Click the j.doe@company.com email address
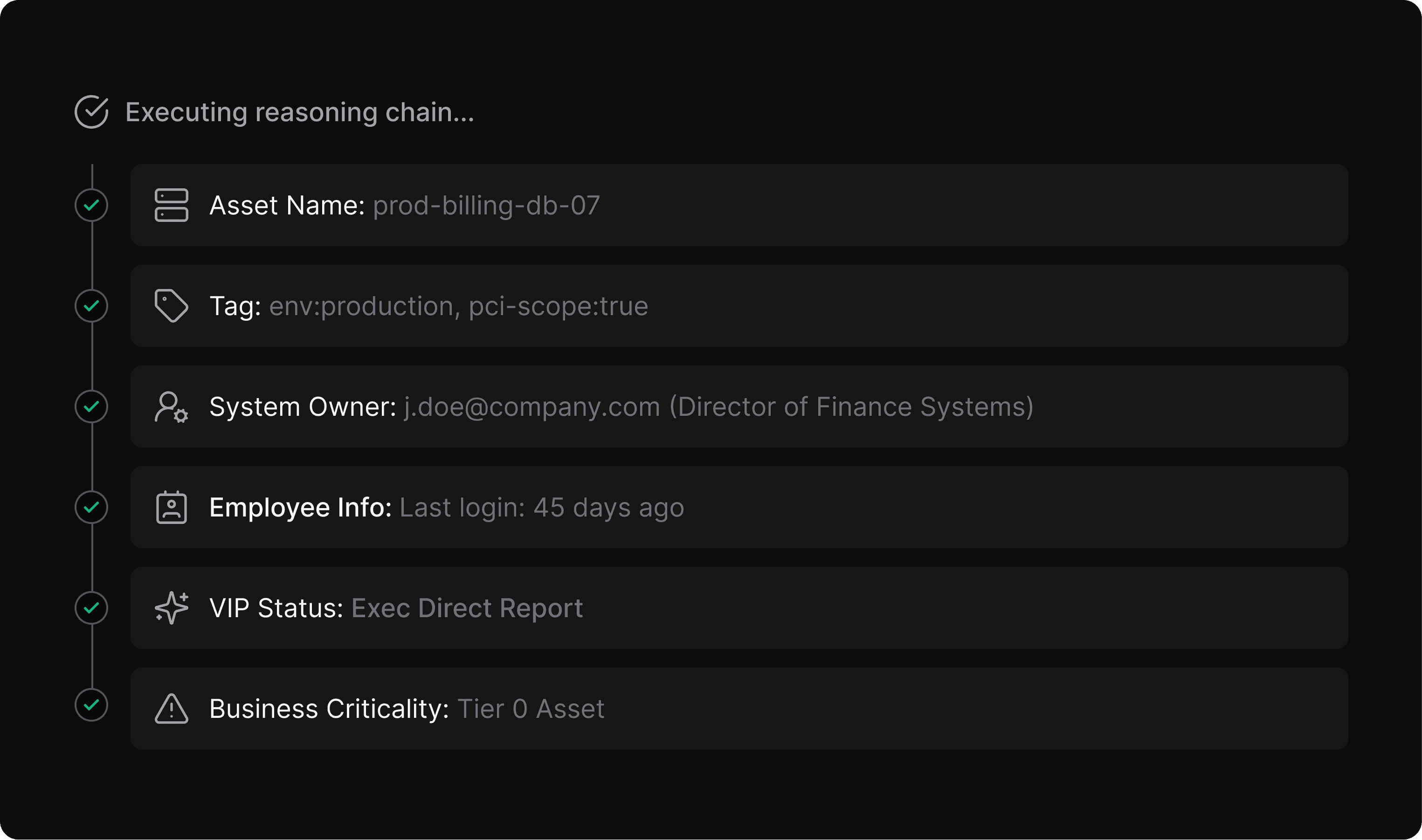This screenshot has width=1422, height=840. (532, 406)
